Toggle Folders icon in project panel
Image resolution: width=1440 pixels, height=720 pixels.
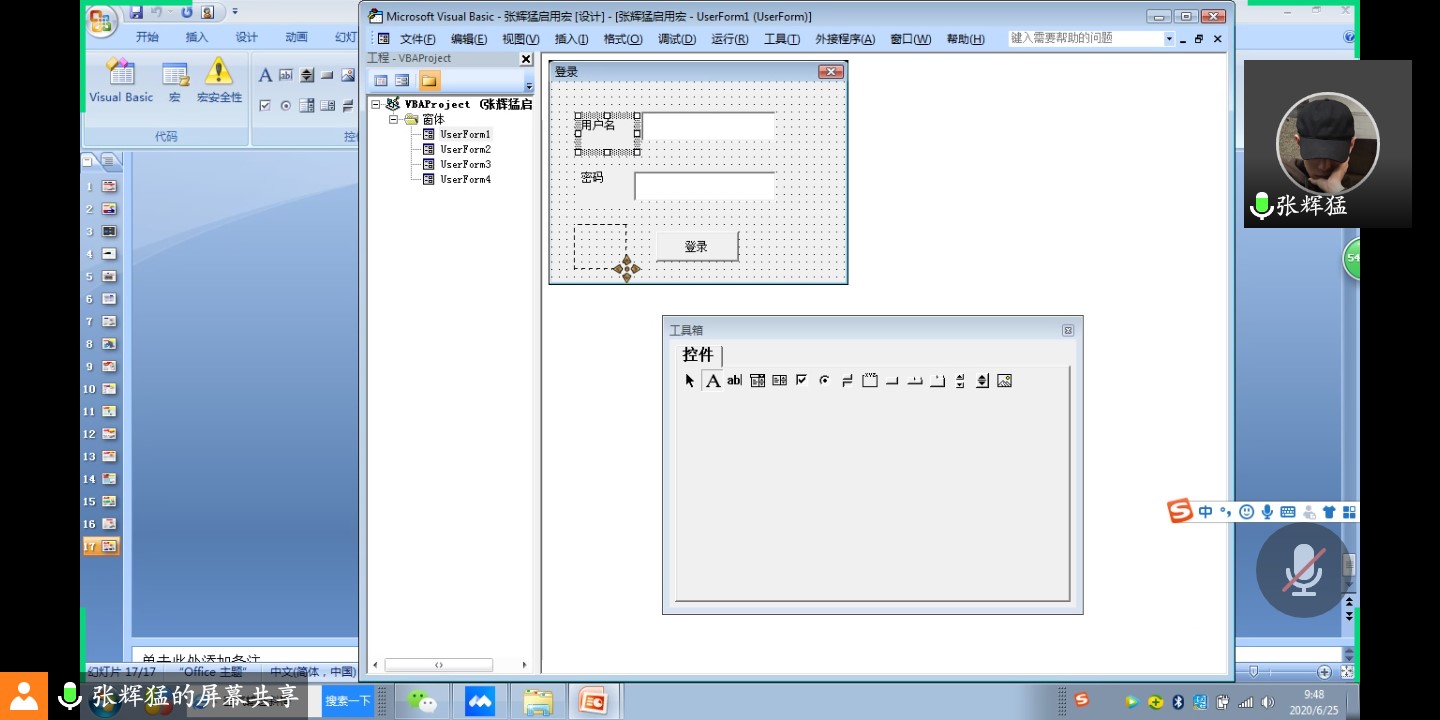pyautogui.click(x=429, y=81)
